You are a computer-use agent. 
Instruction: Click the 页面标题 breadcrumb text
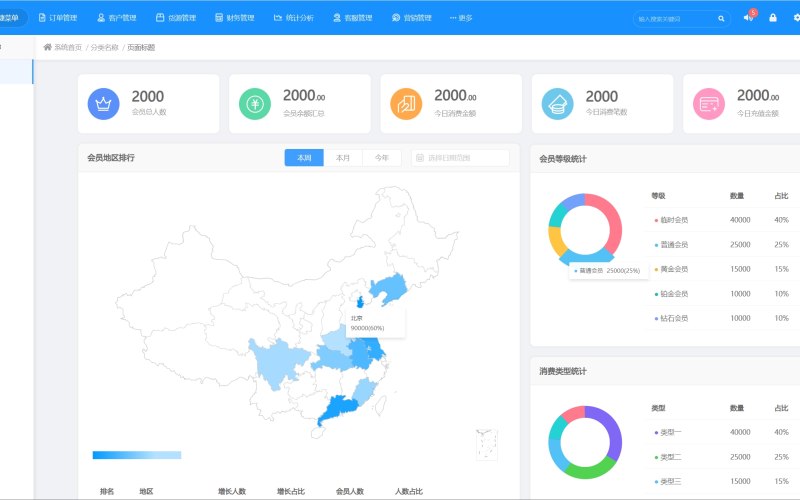(141, 47)
